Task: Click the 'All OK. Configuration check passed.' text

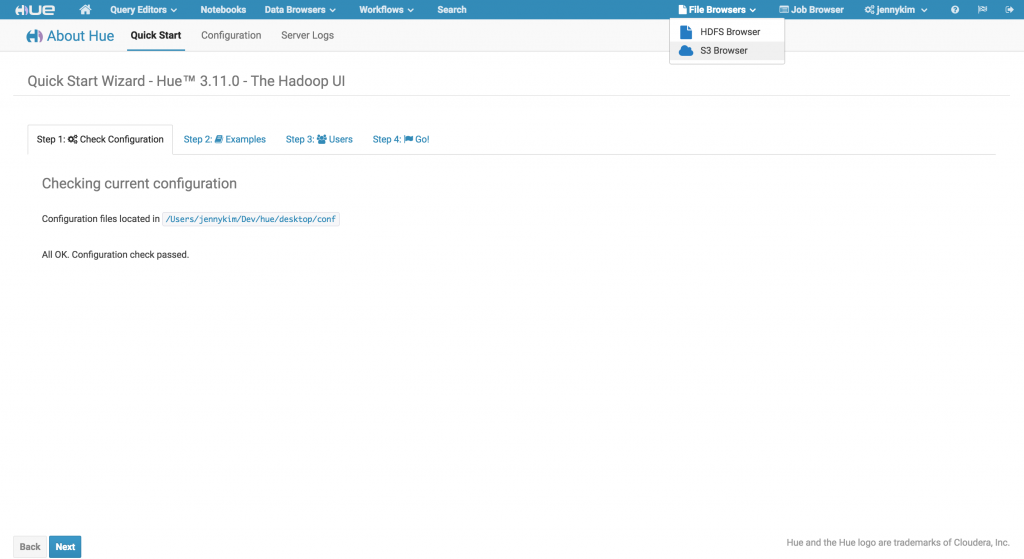Action: [116, 255]
